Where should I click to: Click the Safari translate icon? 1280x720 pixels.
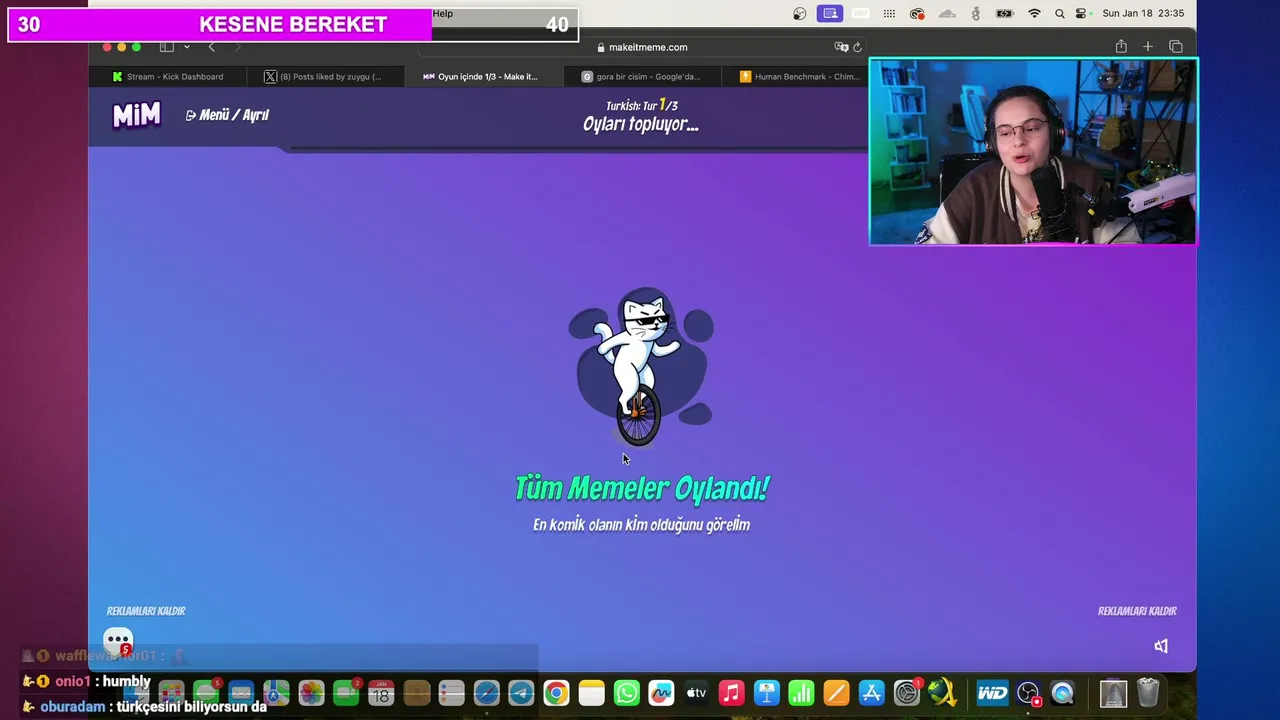tap(841, 47)
